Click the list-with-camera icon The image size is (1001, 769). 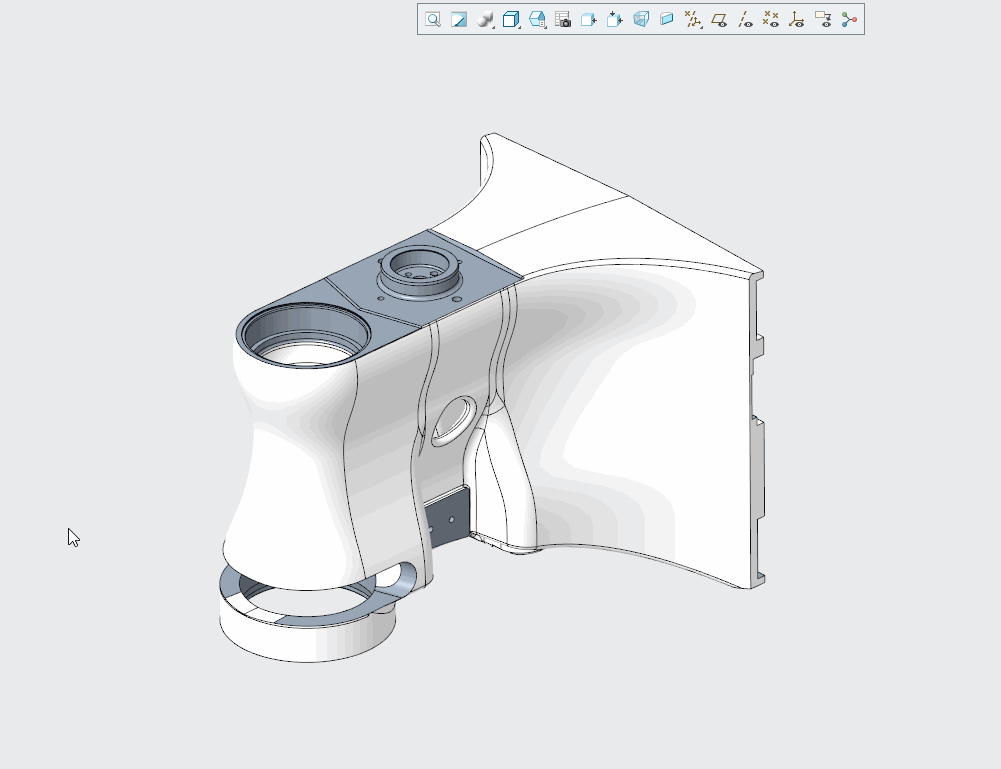tap(563, 19)
